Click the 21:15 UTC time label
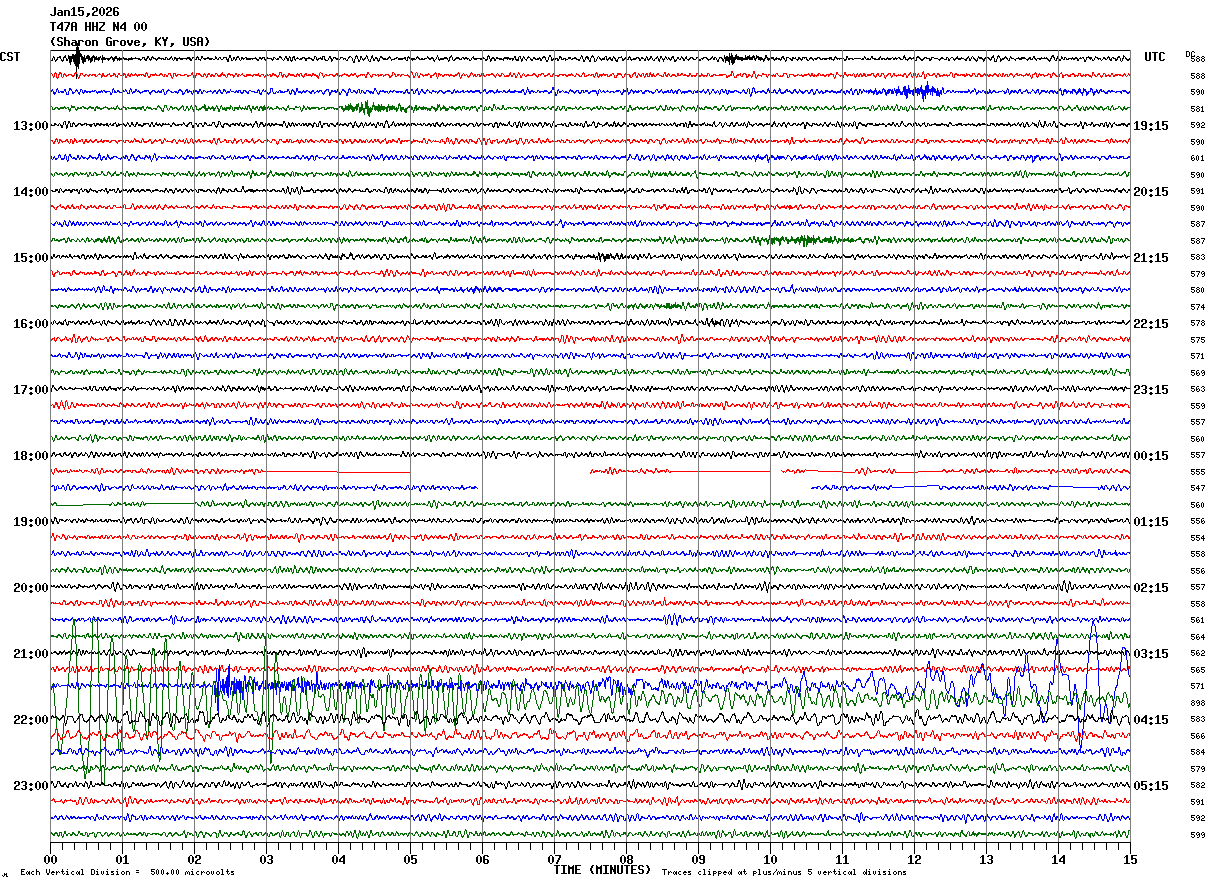 point(1151,258)
